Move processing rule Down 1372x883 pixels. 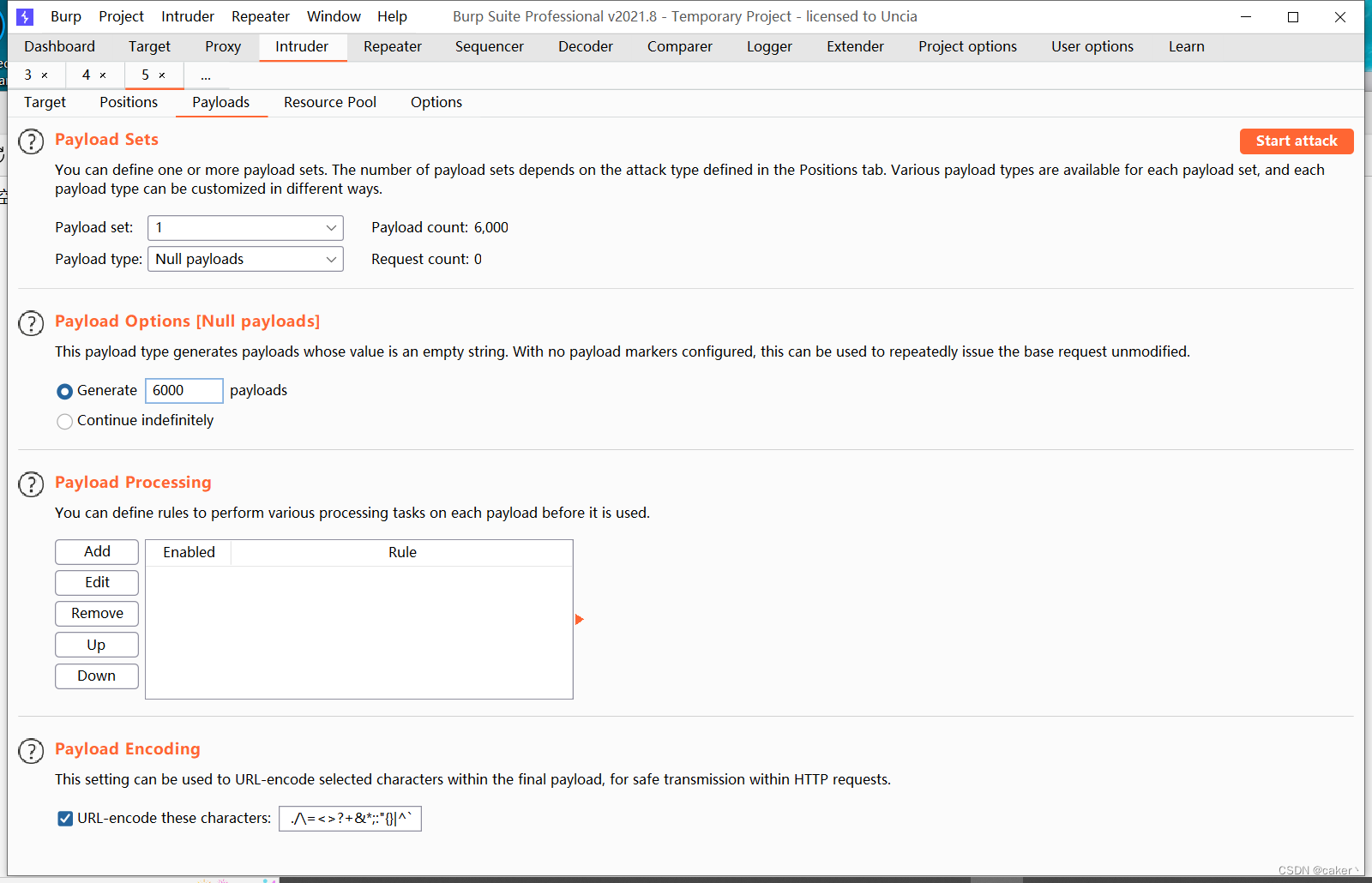point(97,676)
